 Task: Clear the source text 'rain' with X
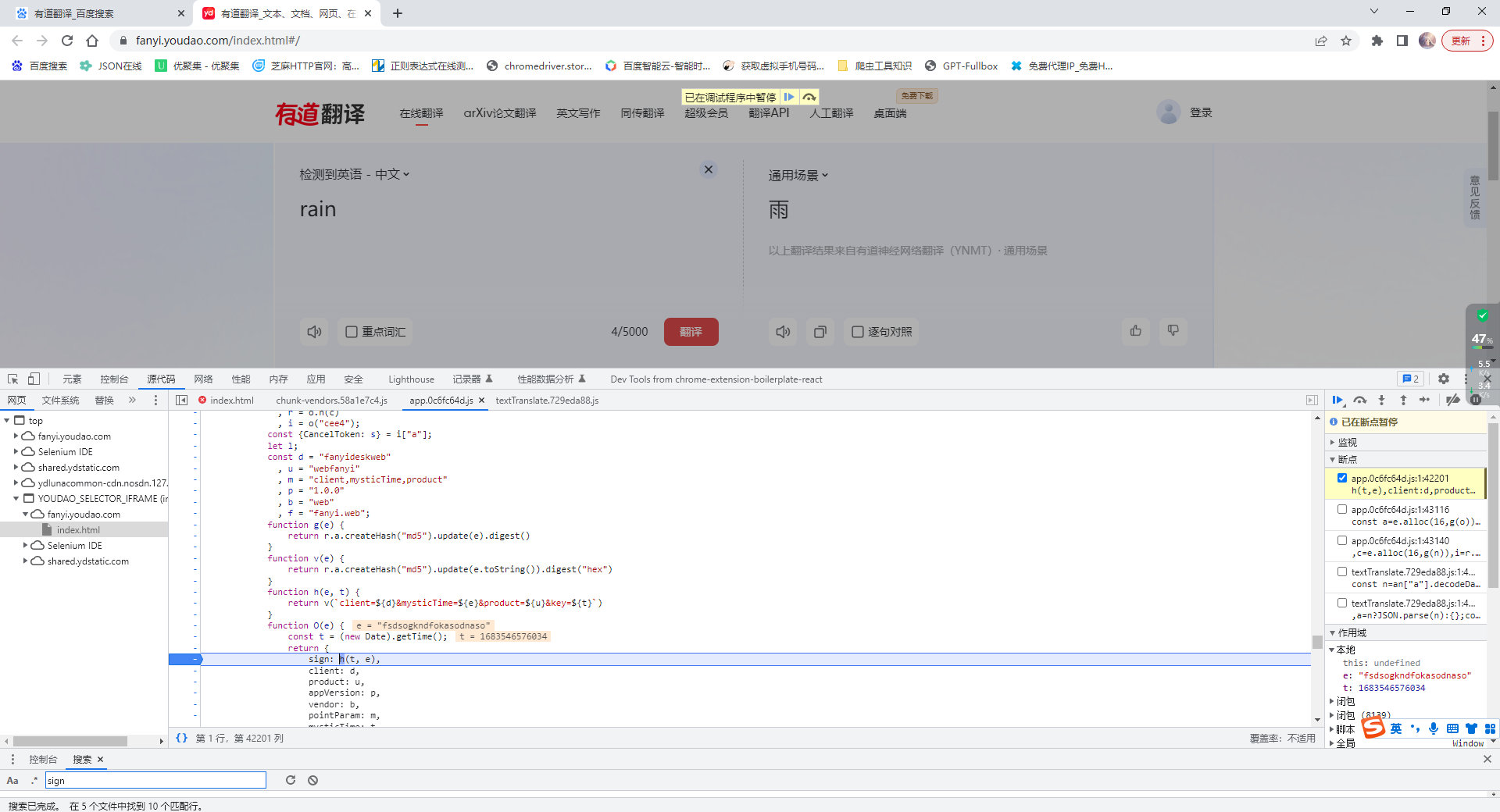click(x=709, y=169)
